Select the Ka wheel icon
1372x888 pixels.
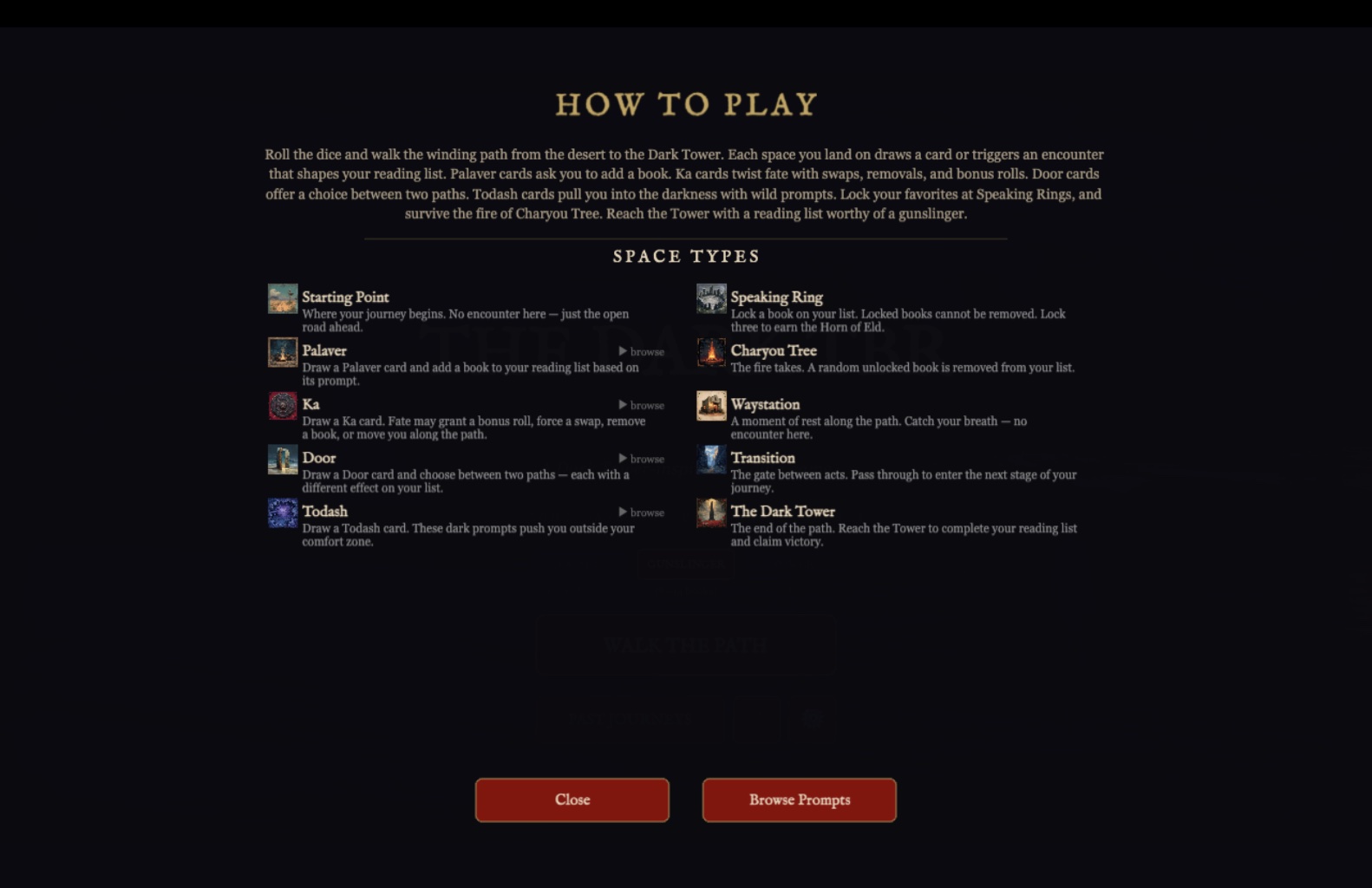tap(283, 406)
